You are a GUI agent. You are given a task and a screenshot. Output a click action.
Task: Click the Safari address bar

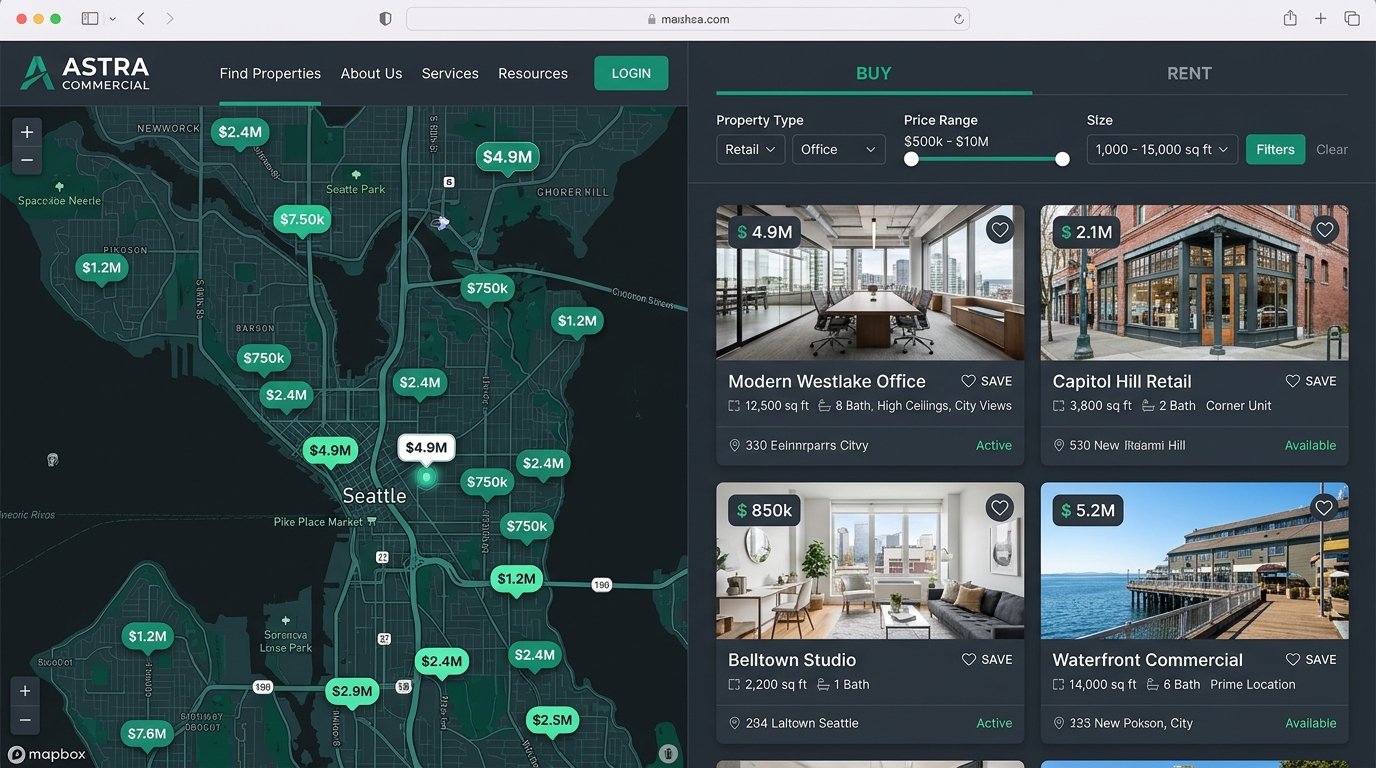click(x=688, y=19)
